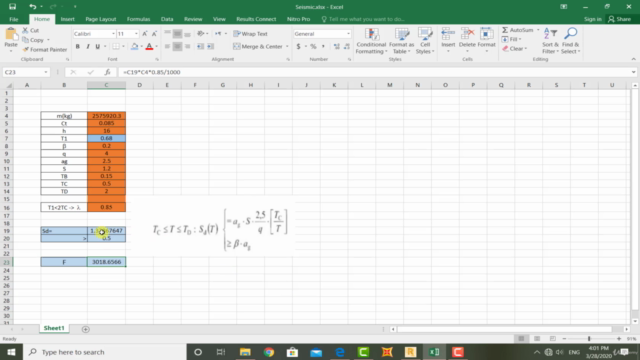Switch to Page Layout view icon
Viewport: 640px width, 360px height.
point(537,339)
